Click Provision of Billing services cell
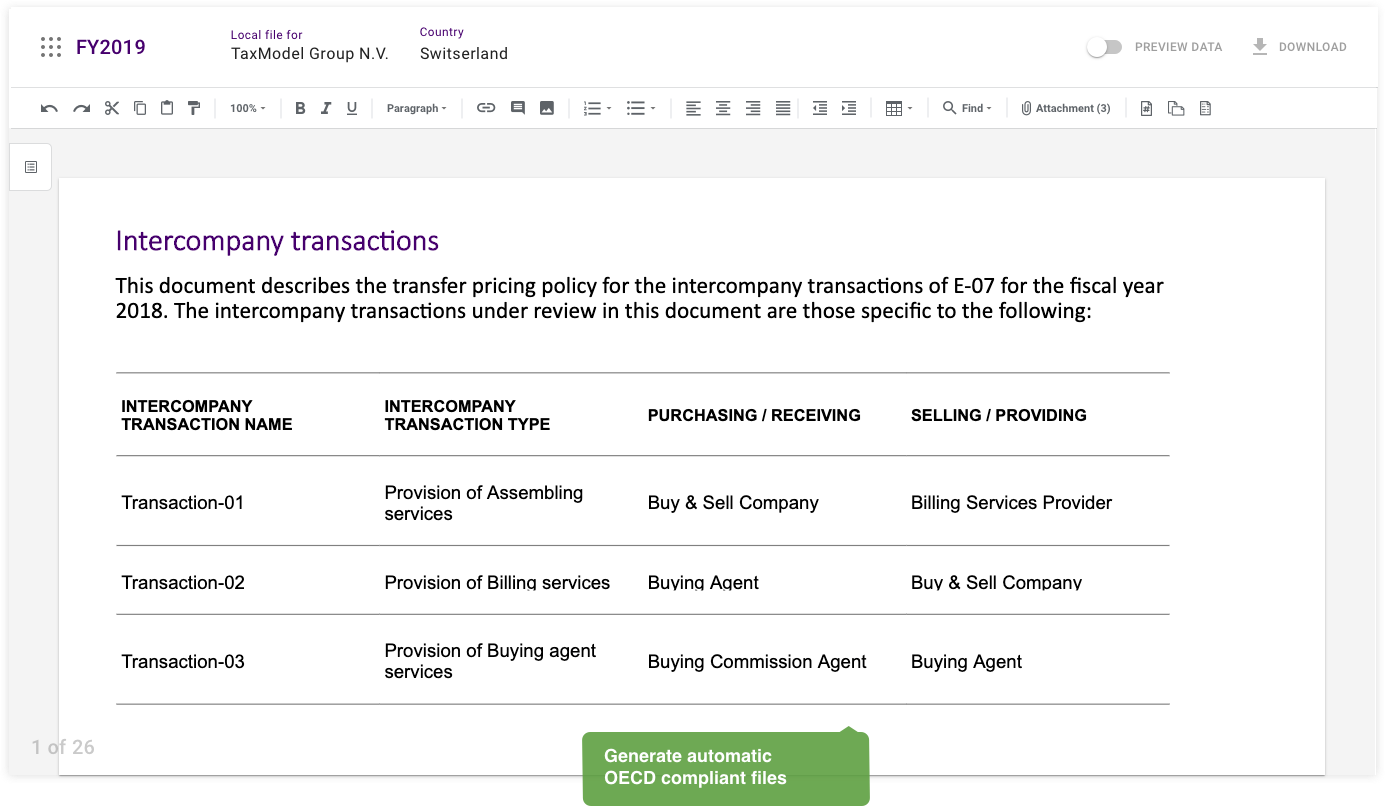 tap(497, 582)
